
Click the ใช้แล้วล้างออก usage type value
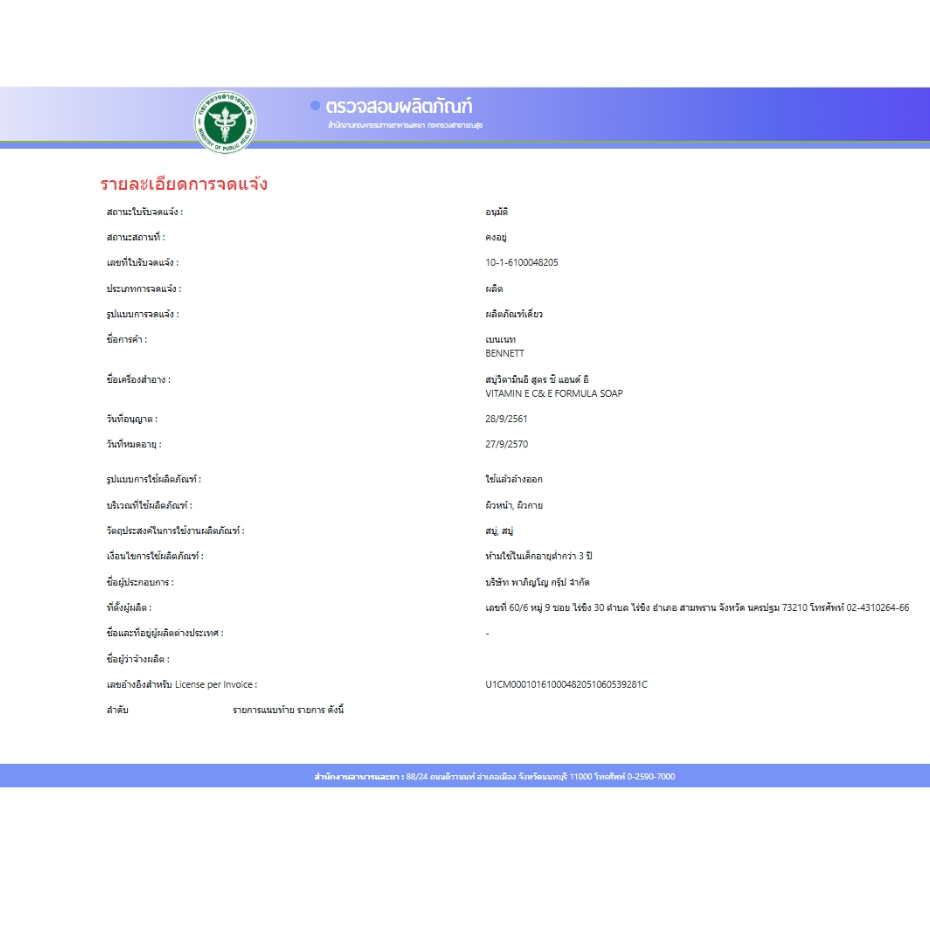pyautogui.click(x=514, y=480)
